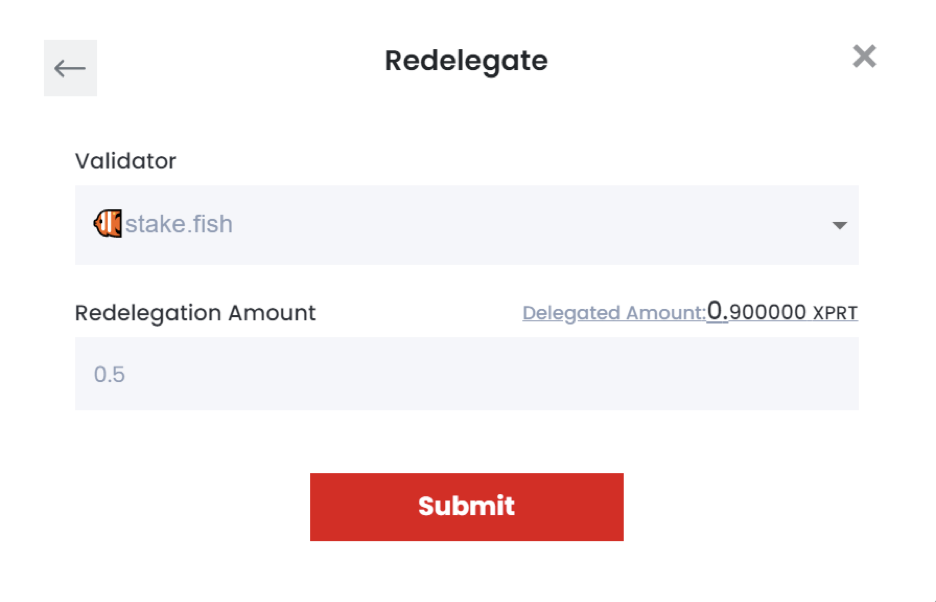Click the middle of the validator selector
The height and width of the screenshot is (602, 936).
467,225
